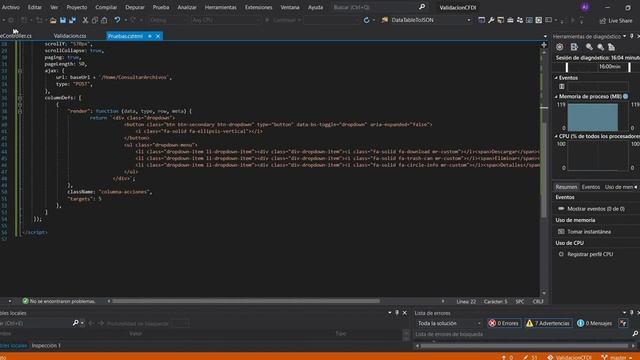This screenshot has height=360, width=640.
Task: Click the zoom out icon in diagnostic tools
Action: coord(600,47)
